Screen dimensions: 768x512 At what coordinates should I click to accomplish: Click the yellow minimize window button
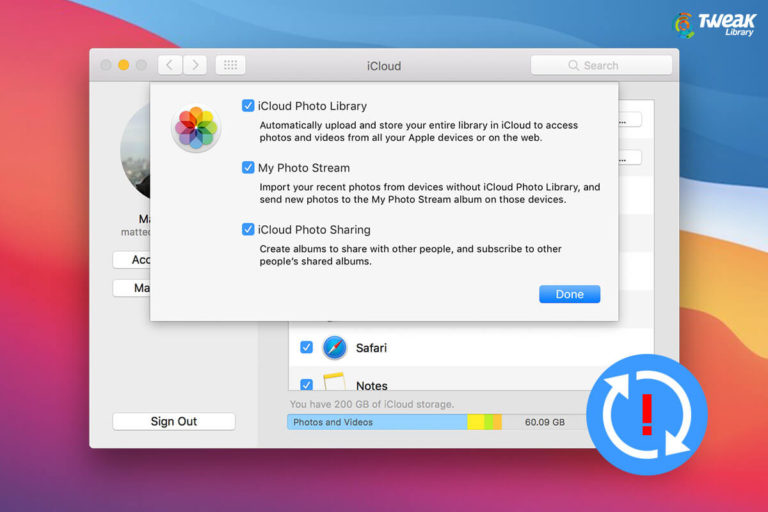point(123,65)
